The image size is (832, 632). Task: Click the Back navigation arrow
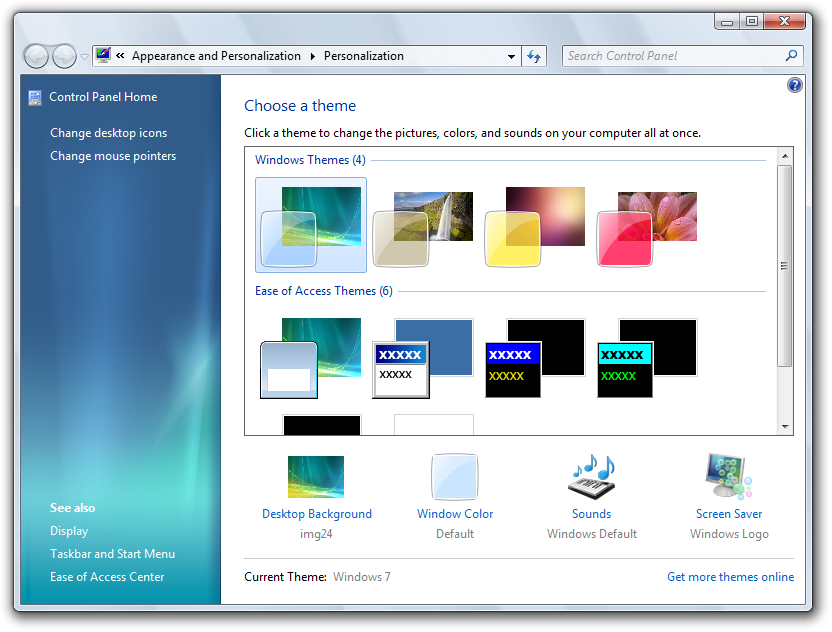click(36, 56)
